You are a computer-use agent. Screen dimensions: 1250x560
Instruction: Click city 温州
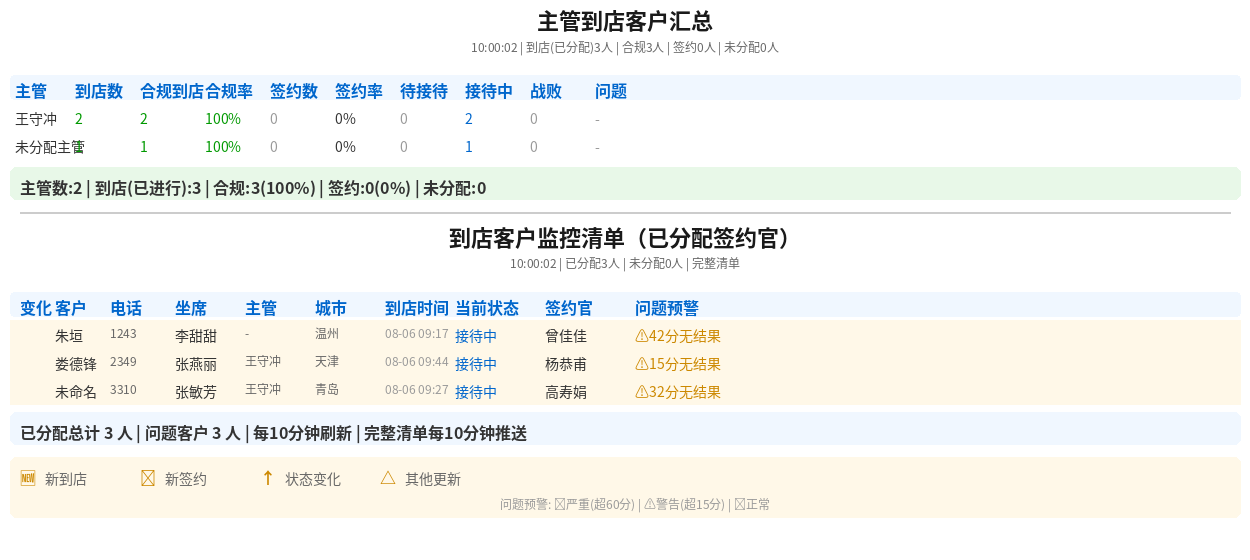tap(327, 334)
